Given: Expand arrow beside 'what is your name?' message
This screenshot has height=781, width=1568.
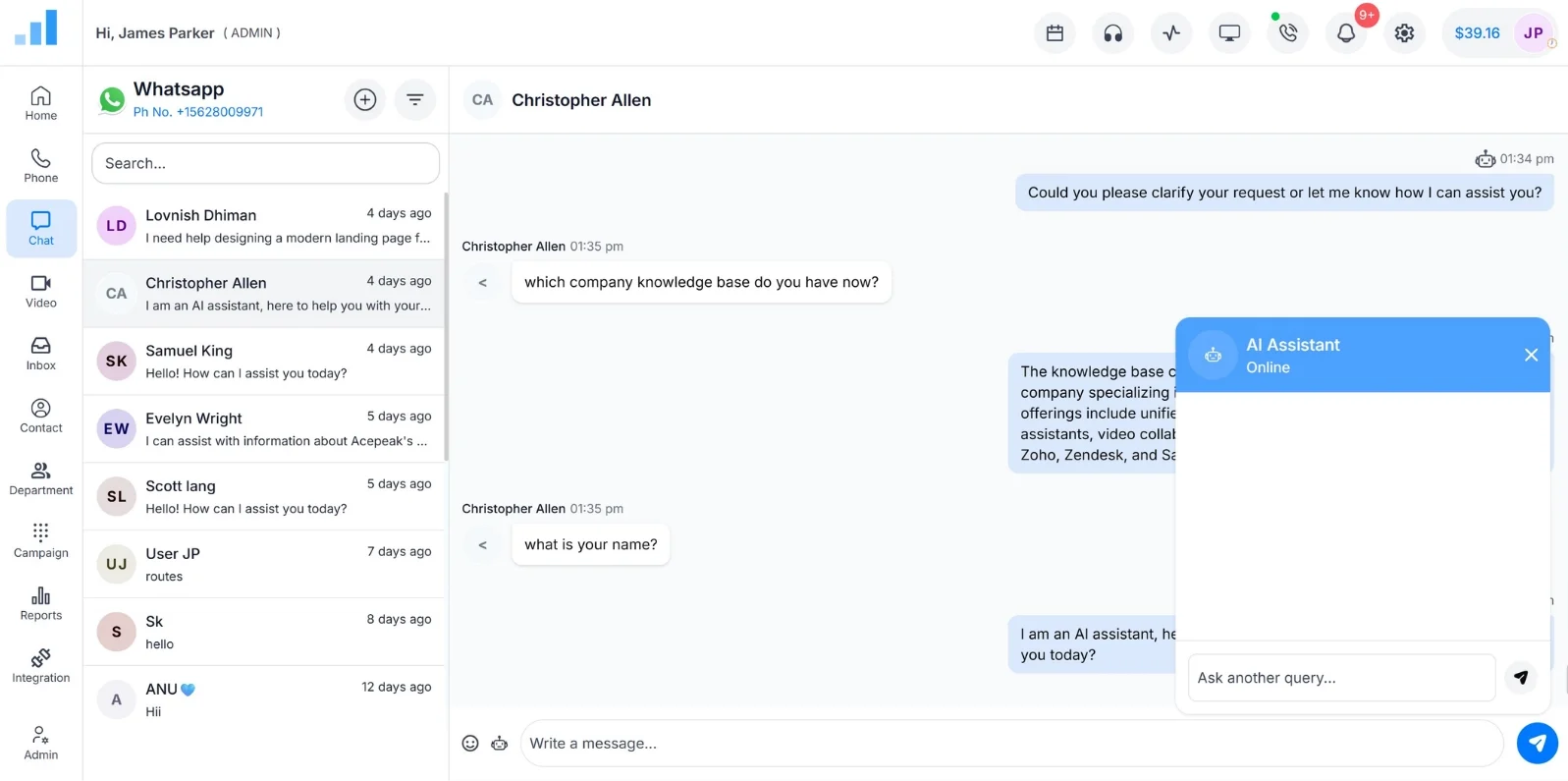Looking at the screenshot, I should (x=482, y=545).
